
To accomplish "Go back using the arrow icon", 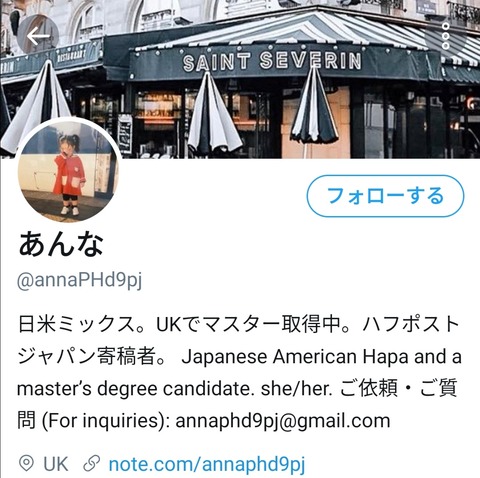I will tap(38, 36).
